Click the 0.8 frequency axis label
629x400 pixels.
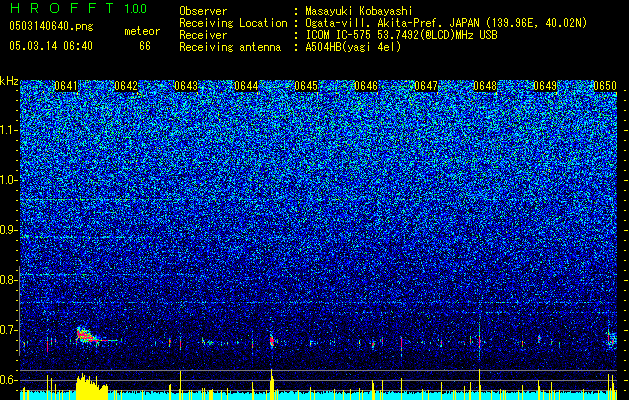tap(8, 280)
